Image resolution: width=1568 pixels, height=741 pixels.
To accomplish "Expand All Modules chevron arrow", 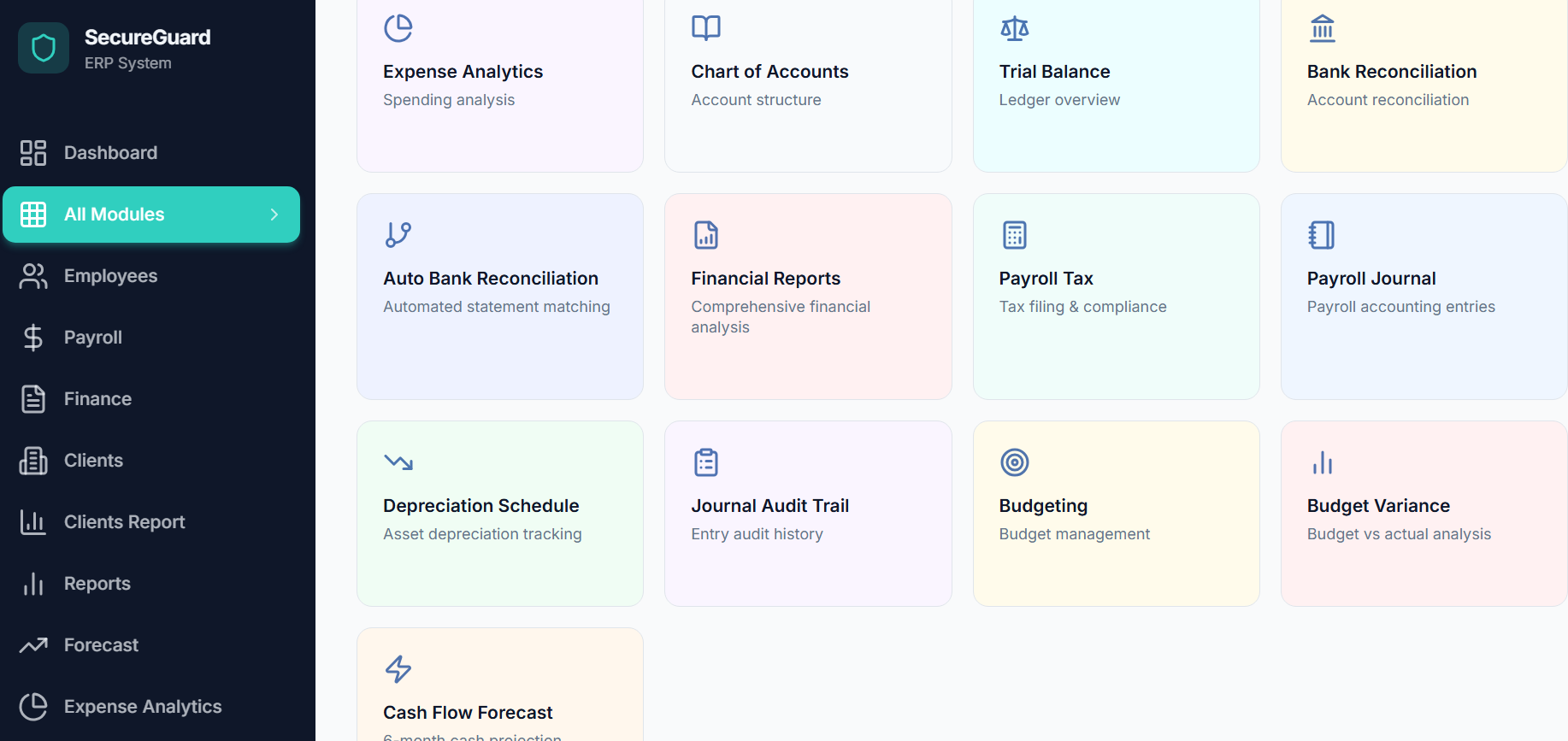I will [x=274, y=215].
